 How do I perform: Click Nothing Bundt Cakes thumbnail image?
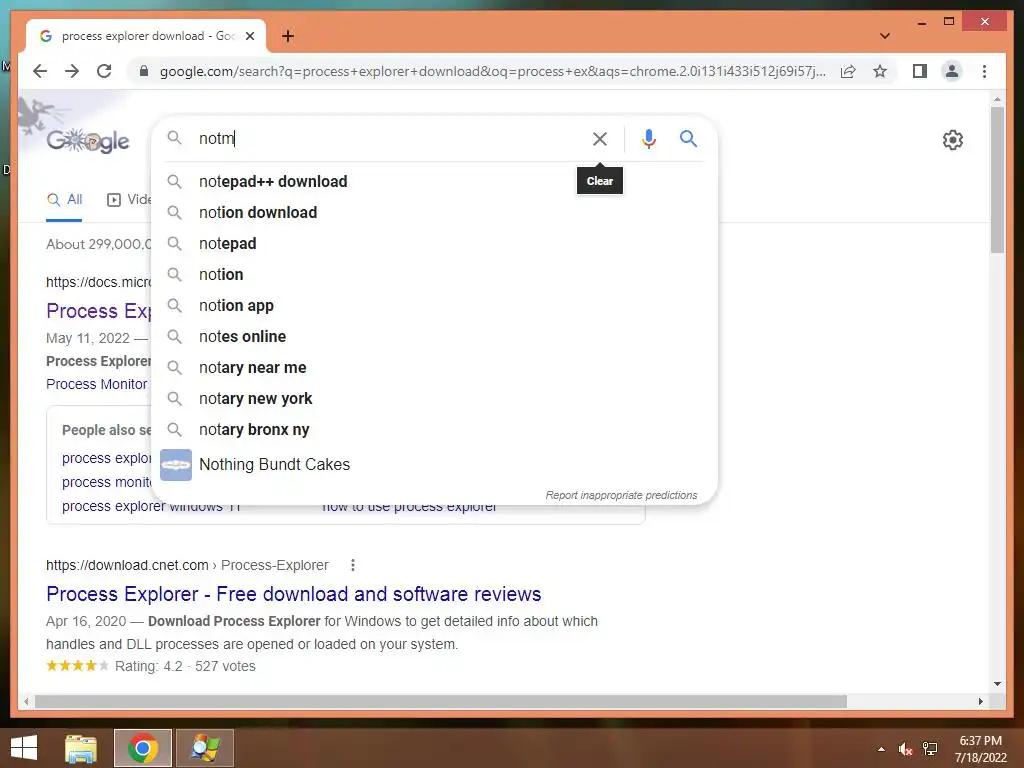176,464
